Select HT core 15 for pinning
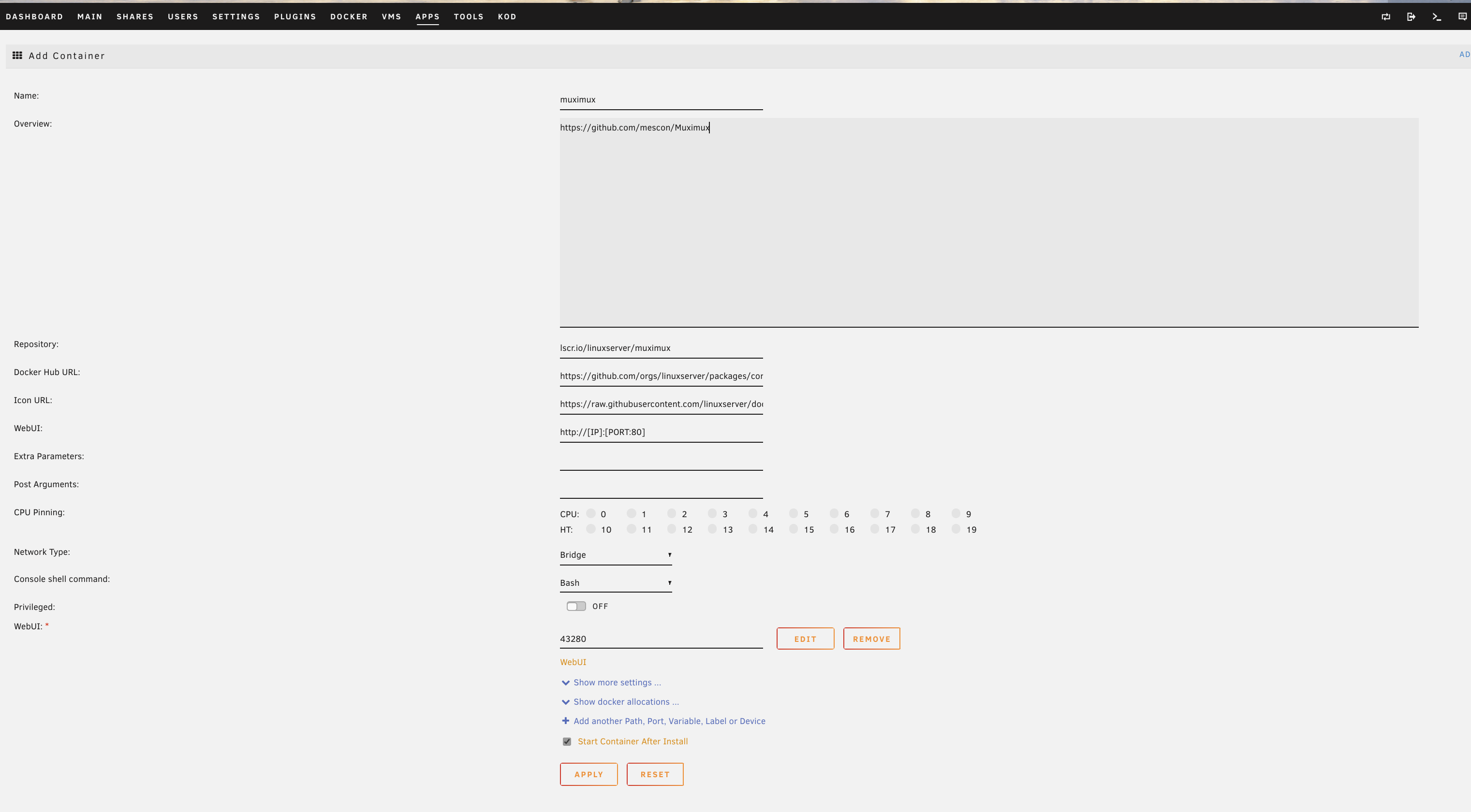 794,529
